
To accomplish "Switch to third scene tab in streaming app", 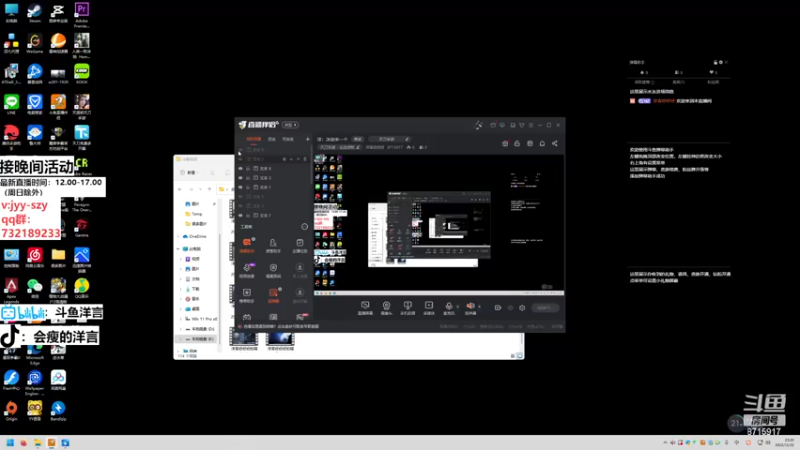I will tap(288, 139).
